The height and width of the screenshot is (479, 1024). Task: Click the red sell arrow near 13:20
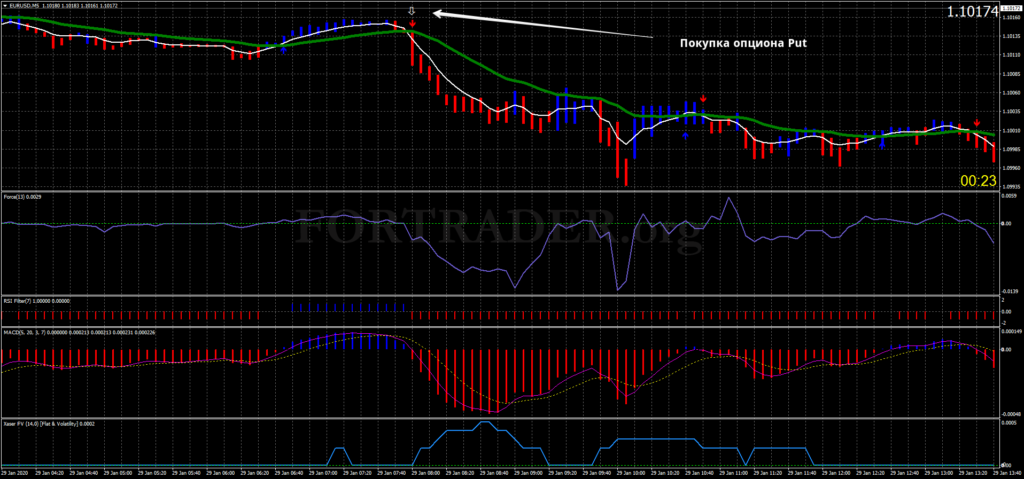[x=976, y=122]
